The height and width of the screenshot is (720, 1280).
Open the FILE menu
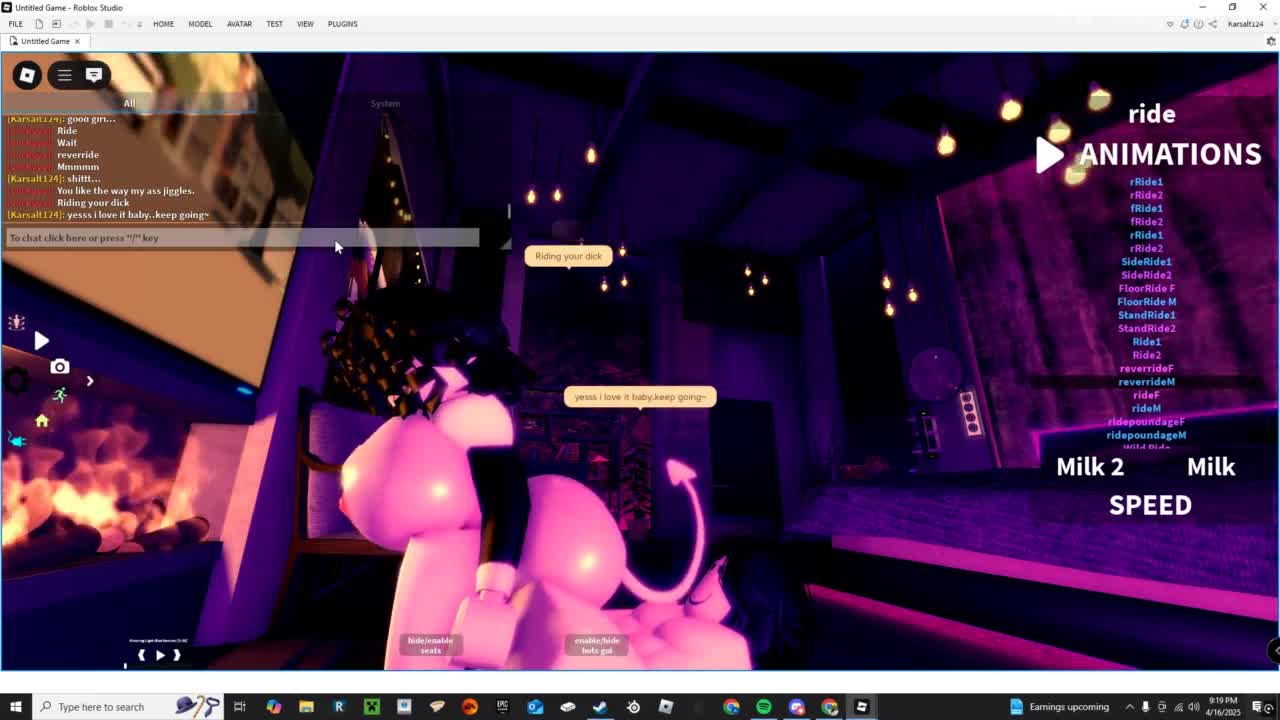(x=16, y=24)
